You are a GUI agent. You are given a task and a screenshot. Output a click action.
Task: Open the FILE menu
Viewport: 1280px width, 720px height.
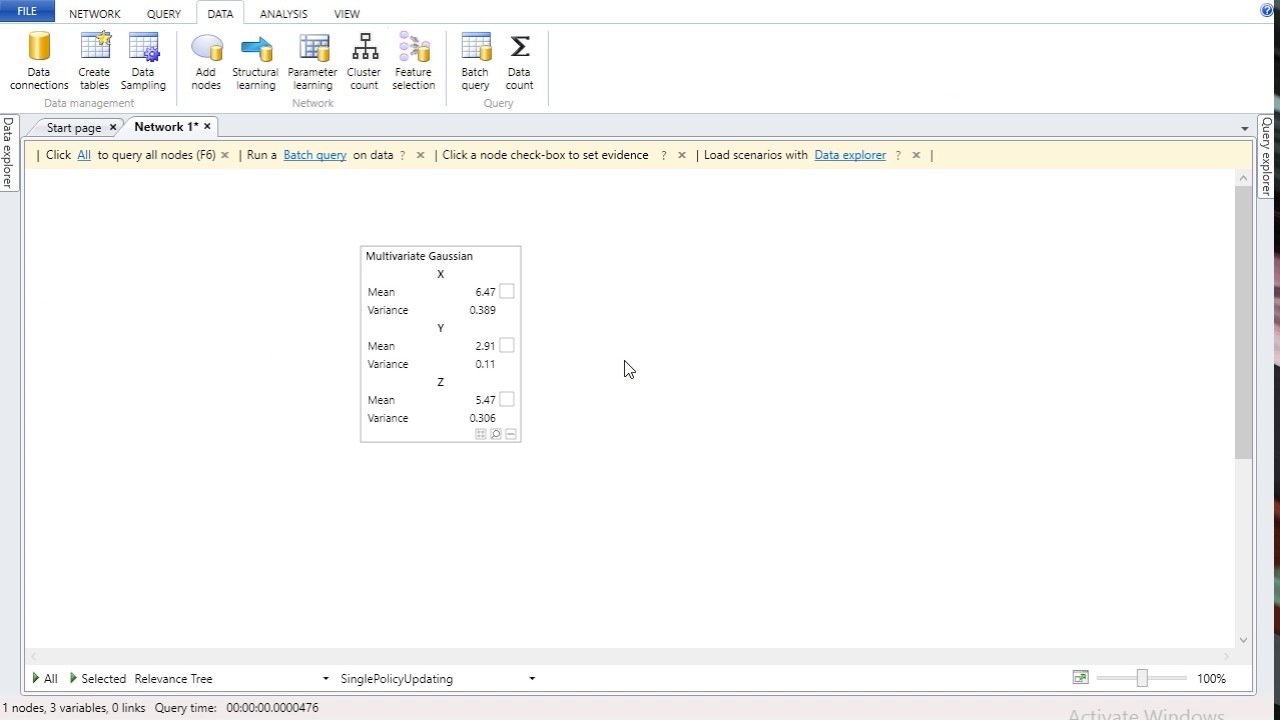click(x=27, y=11)
